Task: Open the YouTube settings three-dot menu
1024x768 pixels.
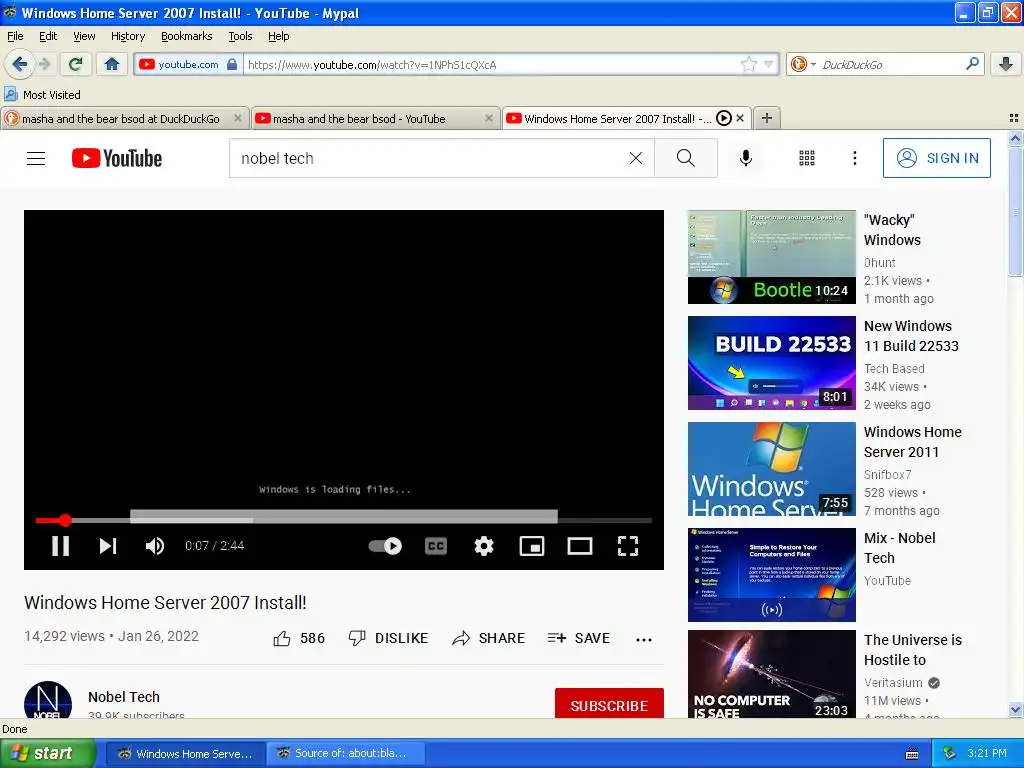Action: click(854, 158)
